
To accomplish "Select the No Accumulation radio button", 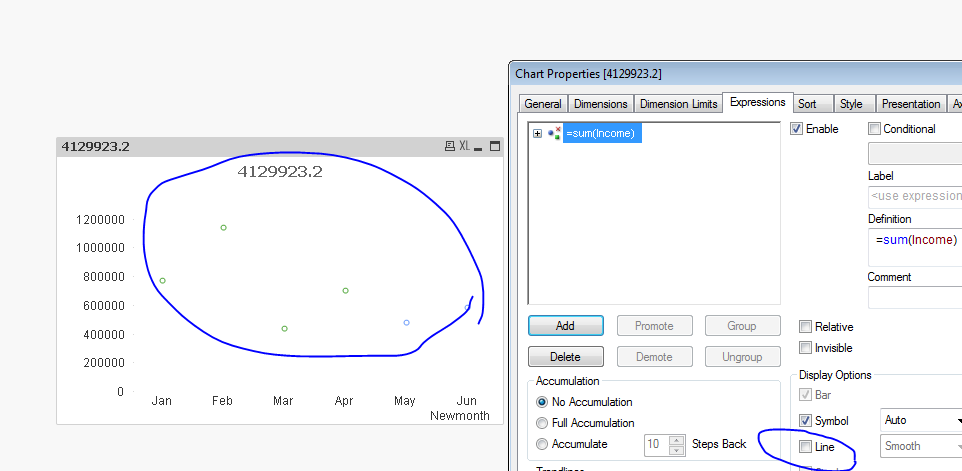I will [542, 402].
